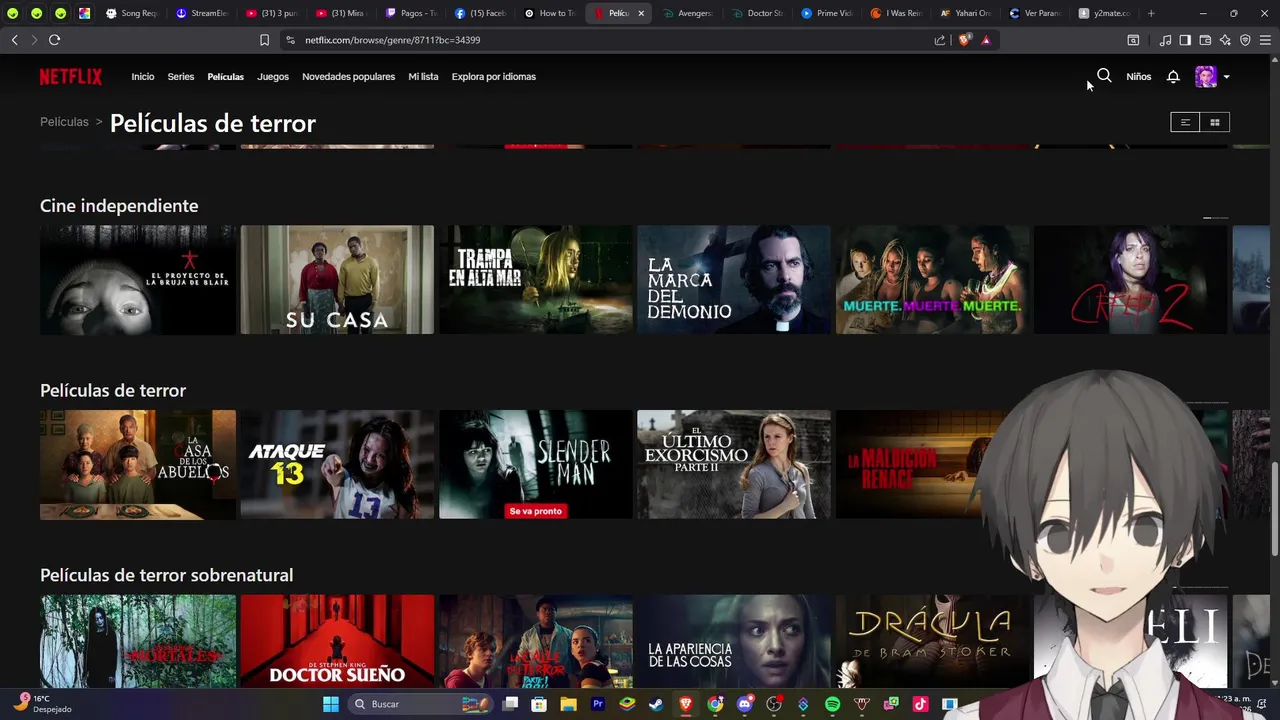
Task: Open Premiere Pro from taskbar
Action: click(598, 704)
